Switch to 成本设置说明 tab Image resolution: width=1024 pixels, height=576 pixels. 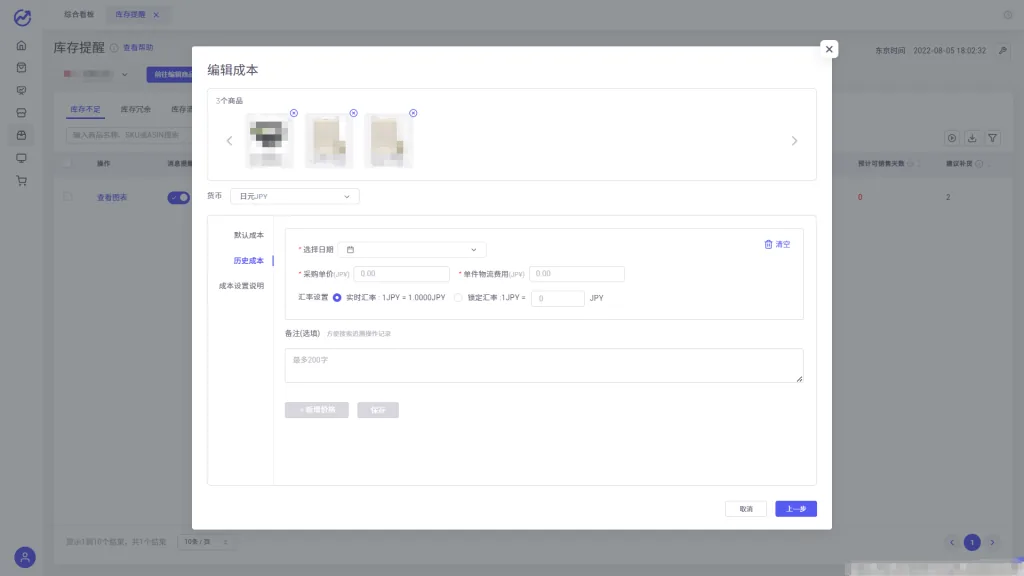(241, 286)
